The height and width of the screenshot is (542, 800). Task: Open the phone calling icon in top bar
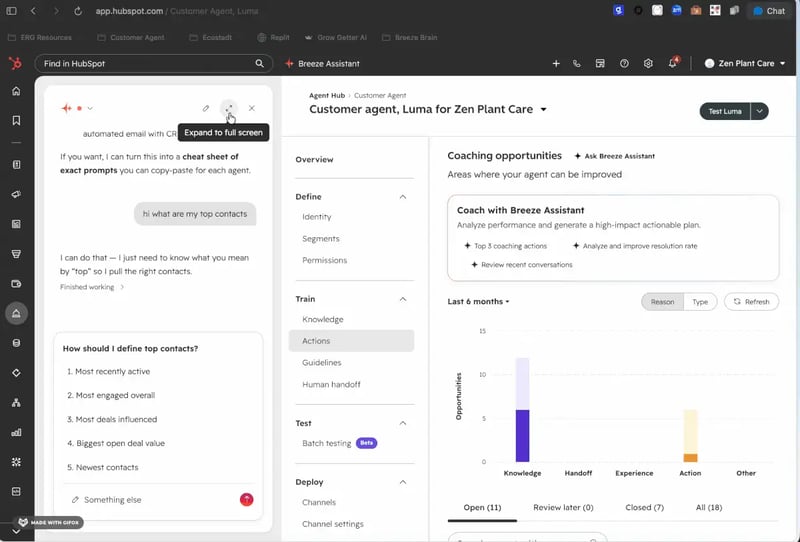[577, 63]
